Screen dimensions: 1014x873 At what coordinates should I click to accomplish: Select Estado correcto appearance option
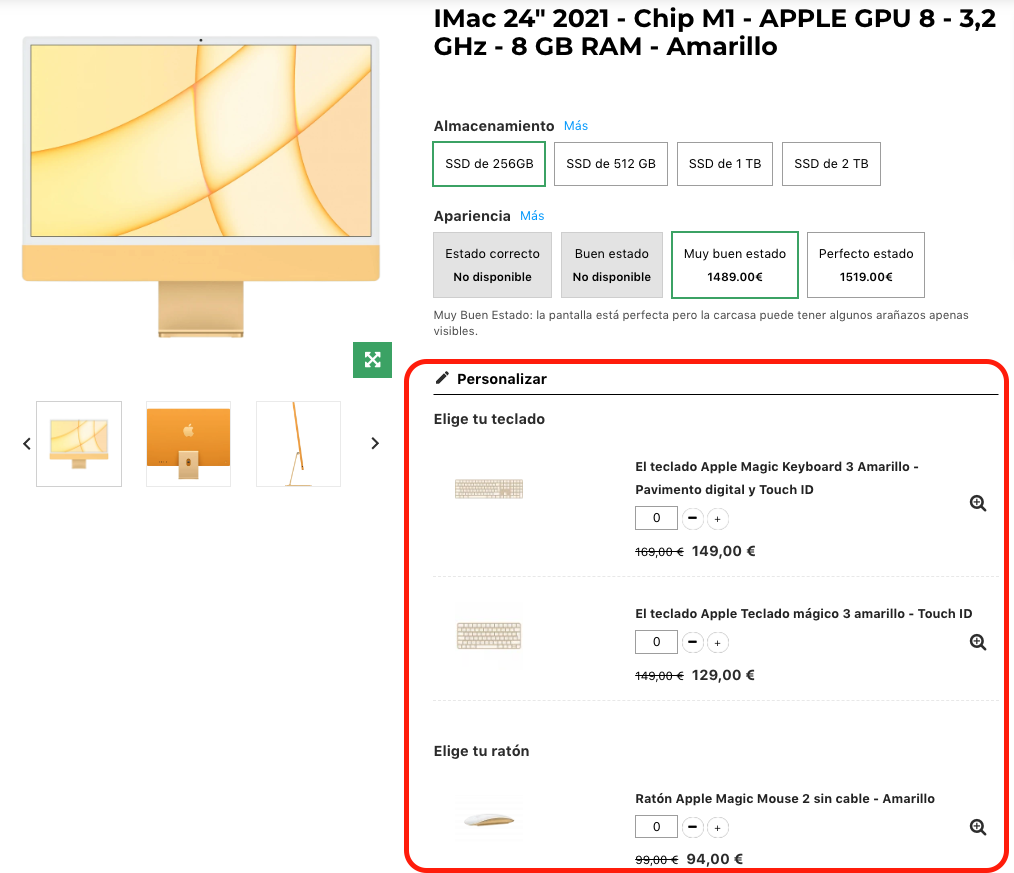pyautogui.click(x=492, y=265)
